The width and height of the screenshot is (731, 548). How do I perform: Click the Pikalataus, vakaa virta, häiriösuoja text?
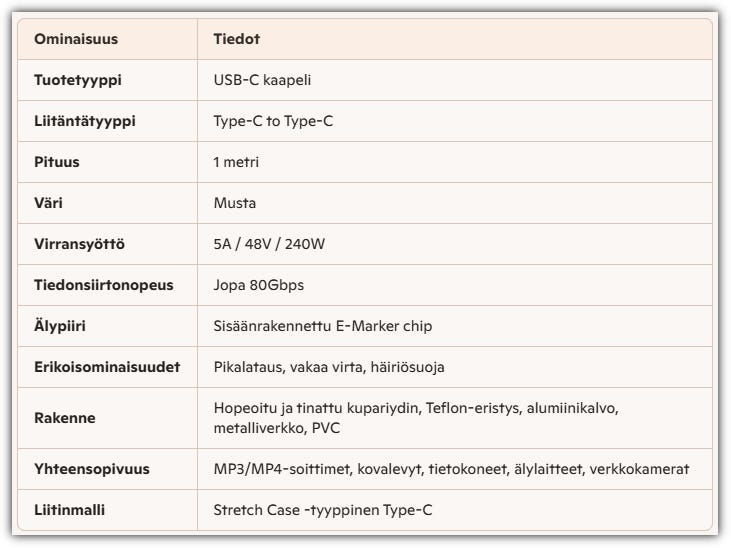[x=329, y=367]
